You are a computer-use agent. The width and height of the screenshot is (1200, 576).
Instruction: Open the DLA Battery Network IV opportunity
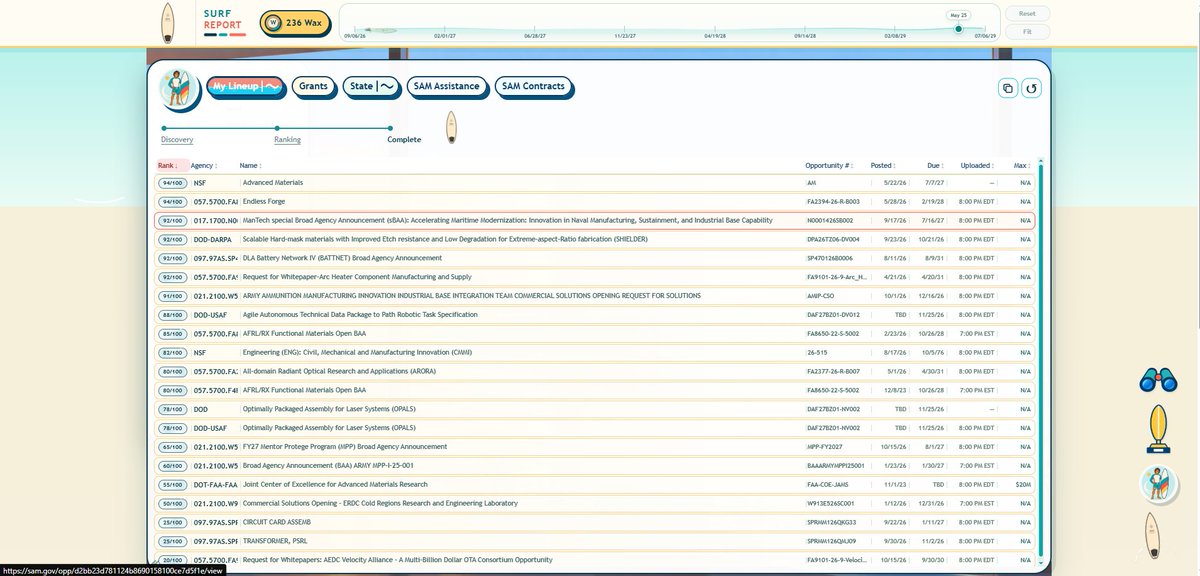click(x=595, y=258)
